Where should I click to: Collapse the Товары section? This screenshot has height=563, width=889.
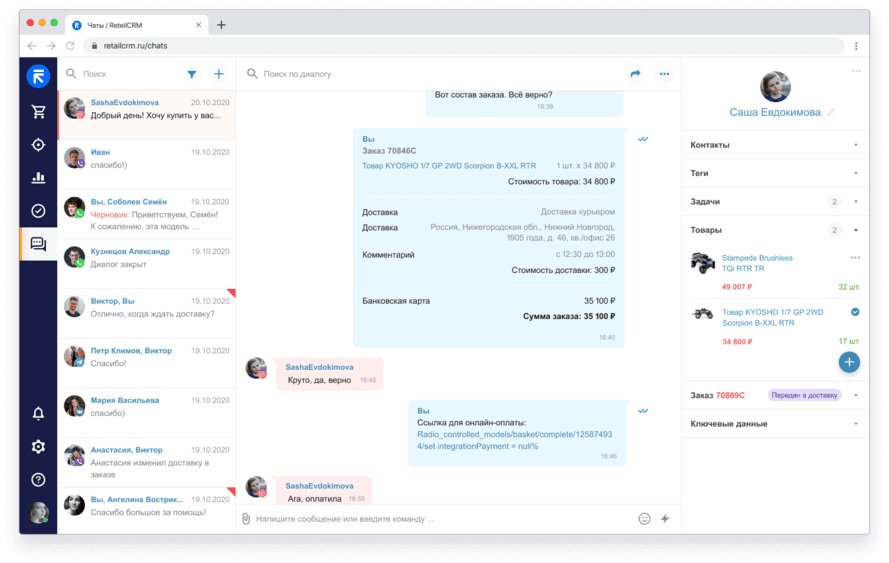point(855,230)
